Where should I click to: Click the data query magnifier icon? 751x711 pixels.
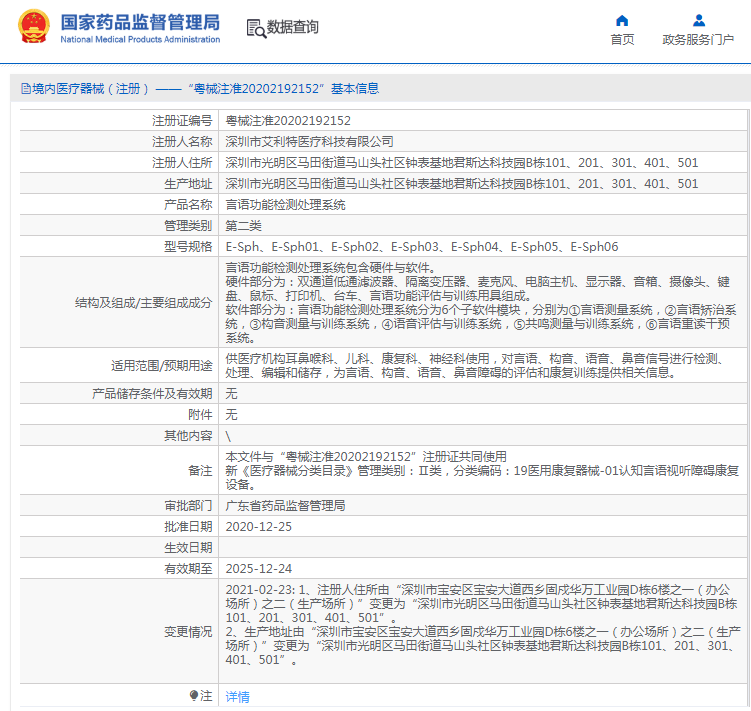tap(256, 28)
